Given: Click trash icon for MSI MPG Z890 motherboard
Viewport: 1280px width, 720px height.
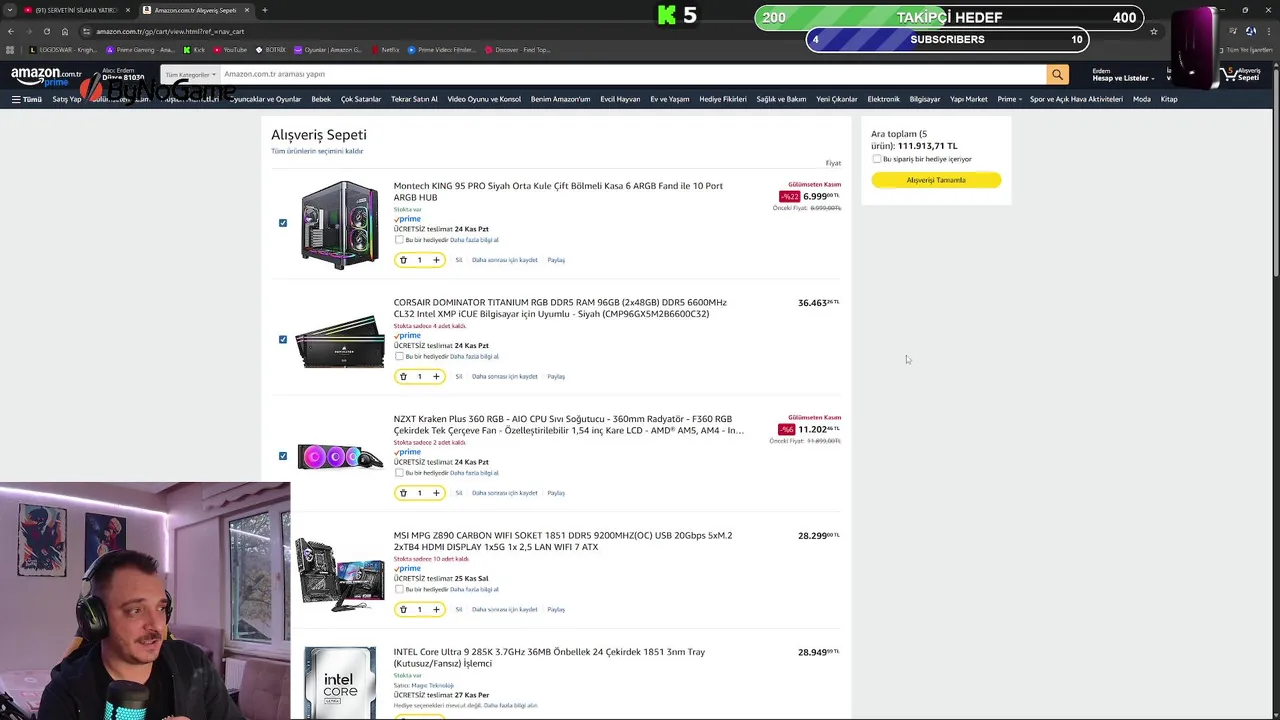Looking at the screenshot, I should [403, 609].
